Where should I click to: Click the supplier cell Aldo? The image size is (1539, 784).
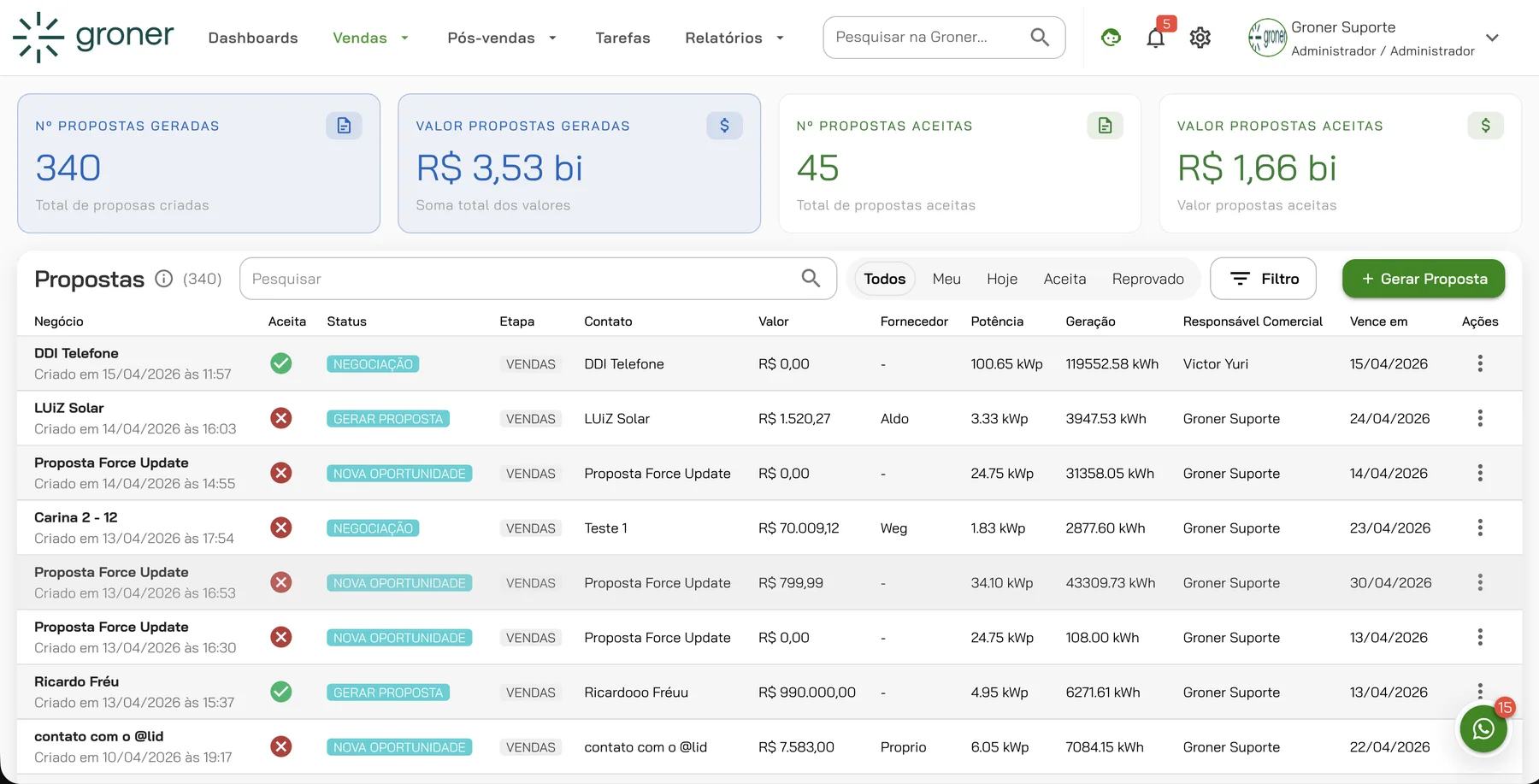tap(894, 419)
